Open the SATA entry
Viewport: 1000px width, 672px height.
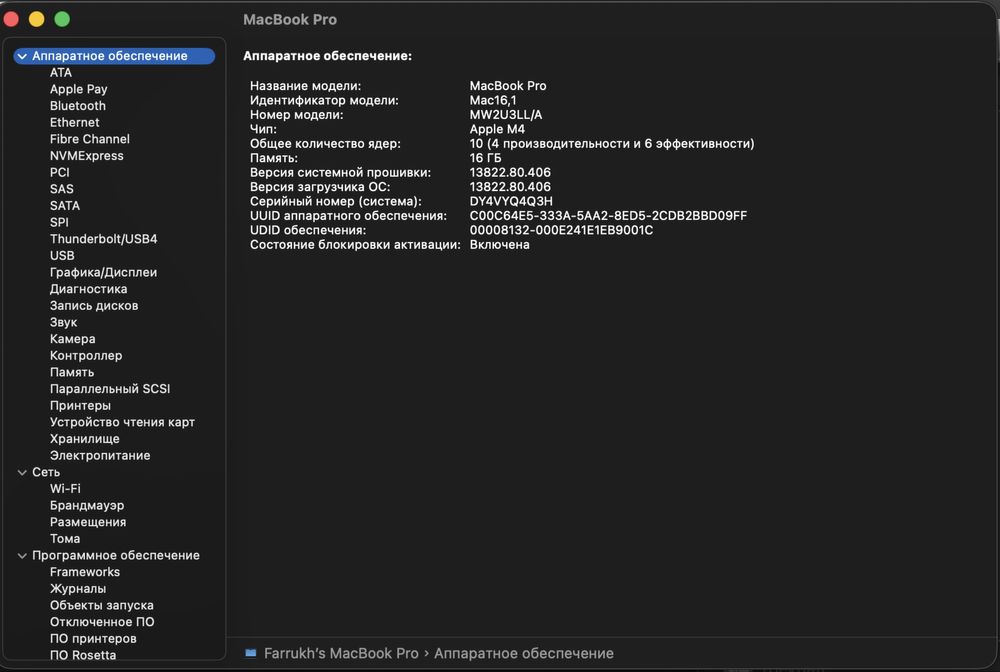[64, 205]
